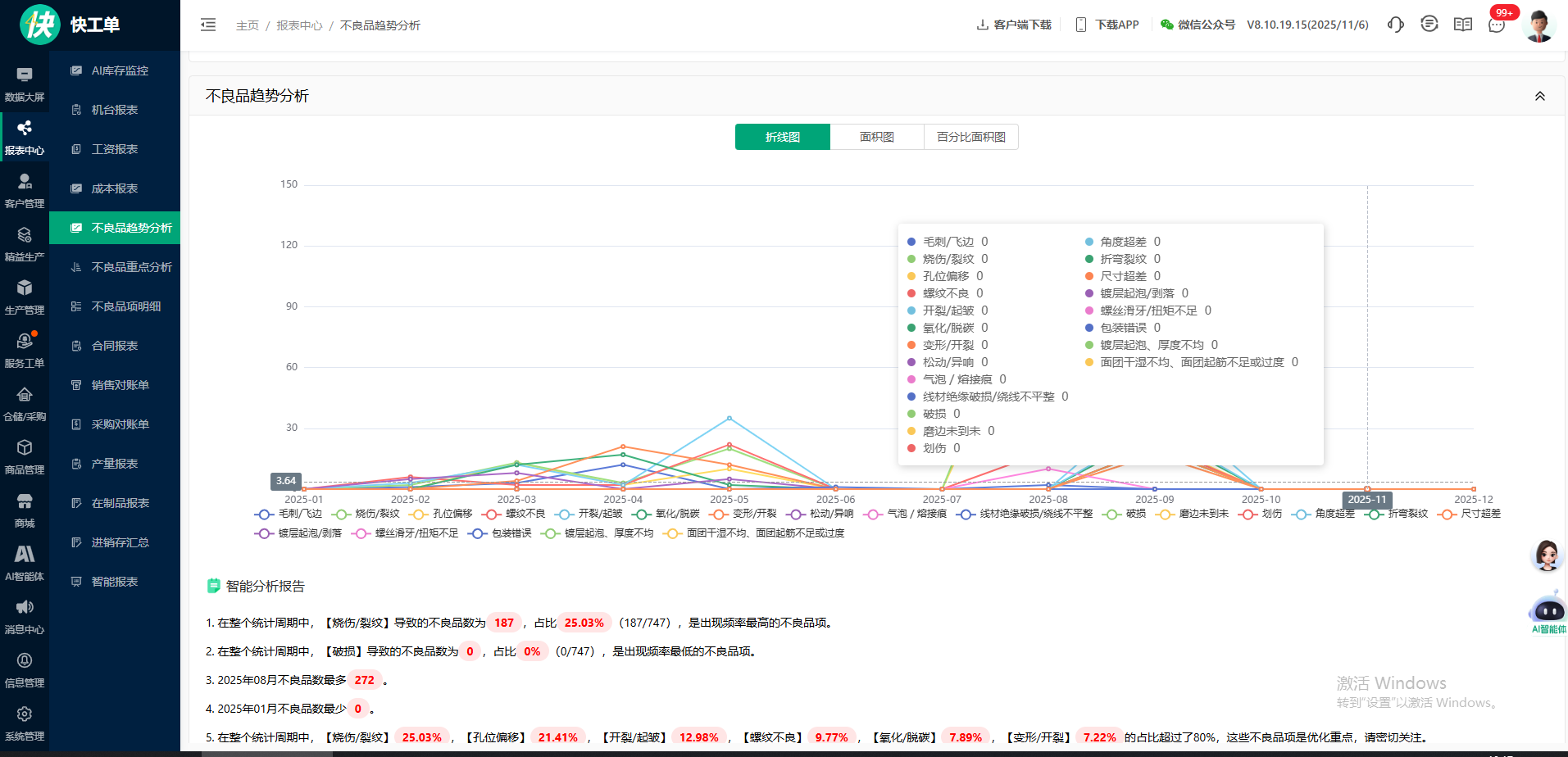Go to 客户管理 in left sidebar
The width and height of the screenshot is (1568, 757).
point(25,191)
